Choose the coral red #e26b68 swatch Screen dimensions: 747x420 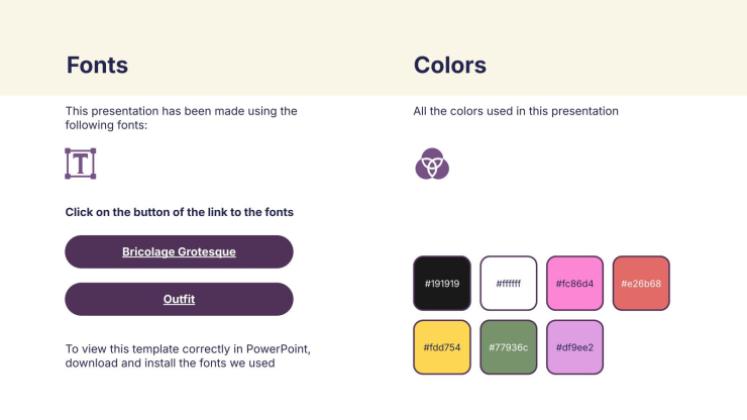coord(641,283)
